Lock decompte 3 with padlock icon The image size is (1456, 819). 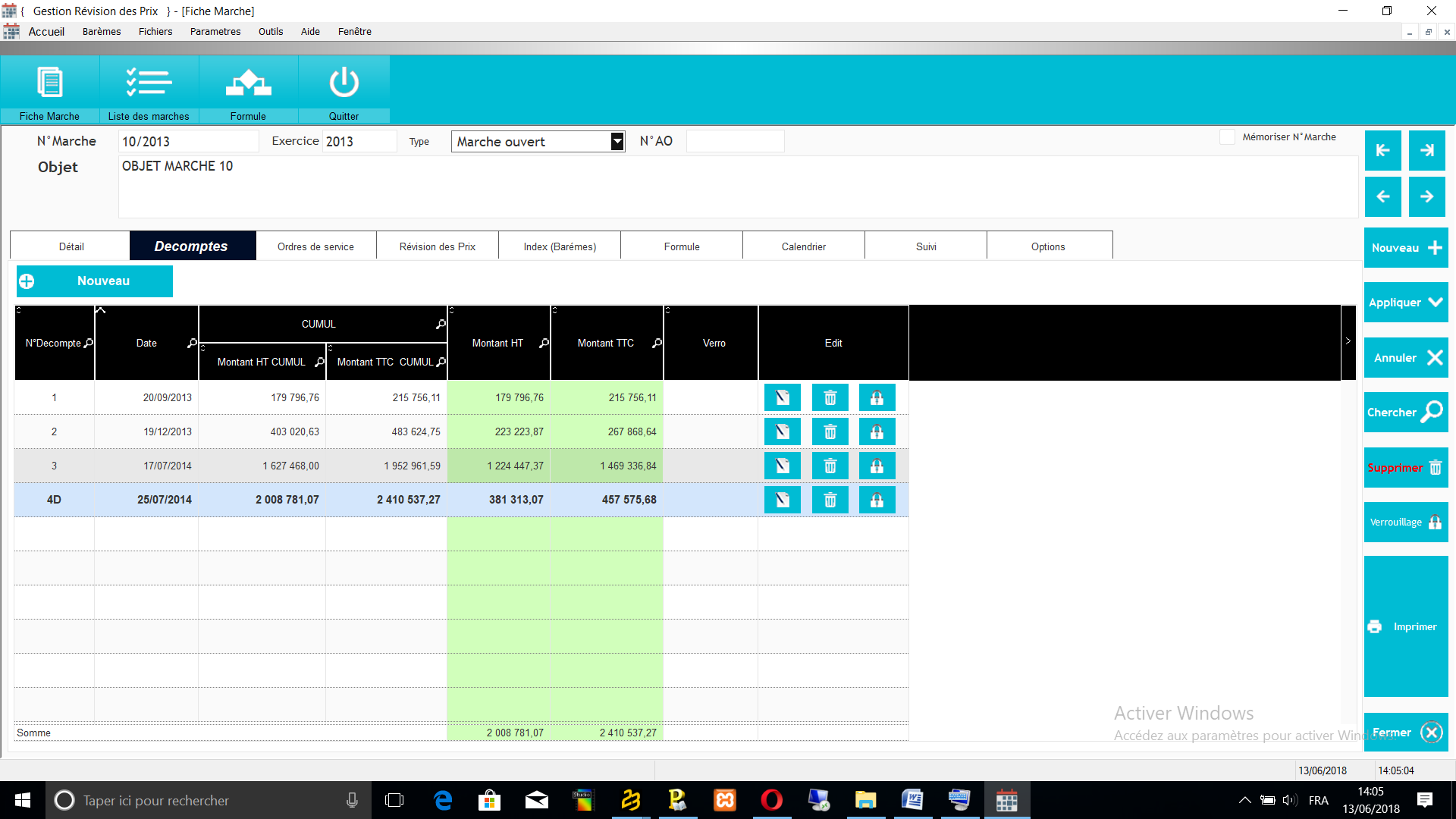877,466
